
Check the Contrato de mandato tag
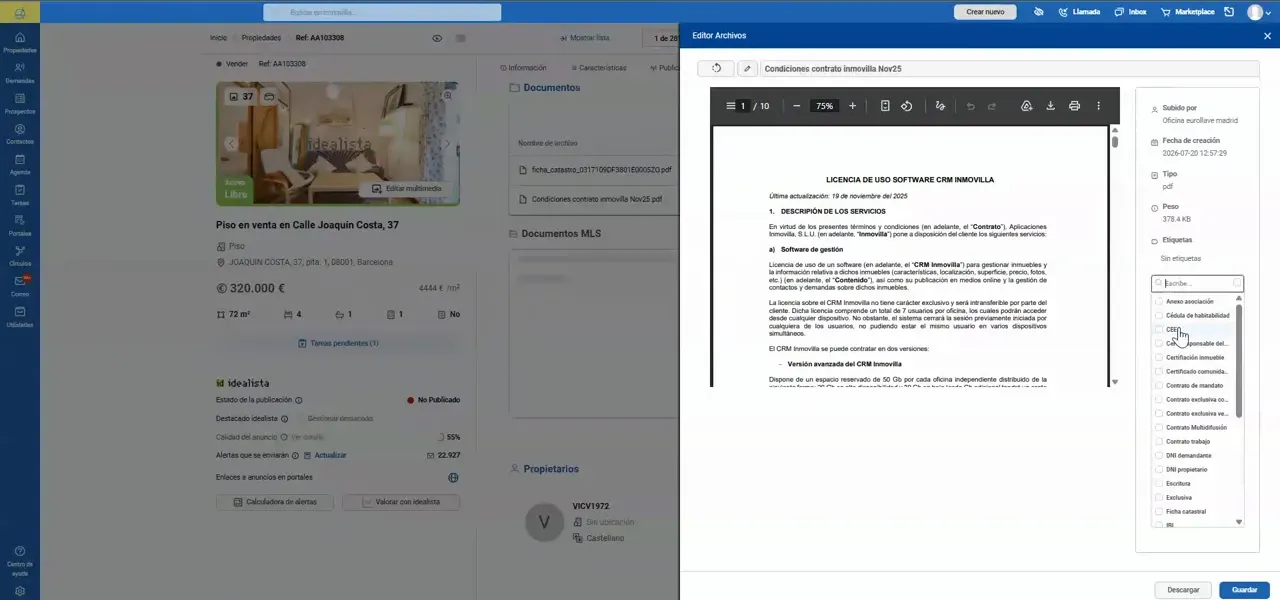pos(1160,385)
